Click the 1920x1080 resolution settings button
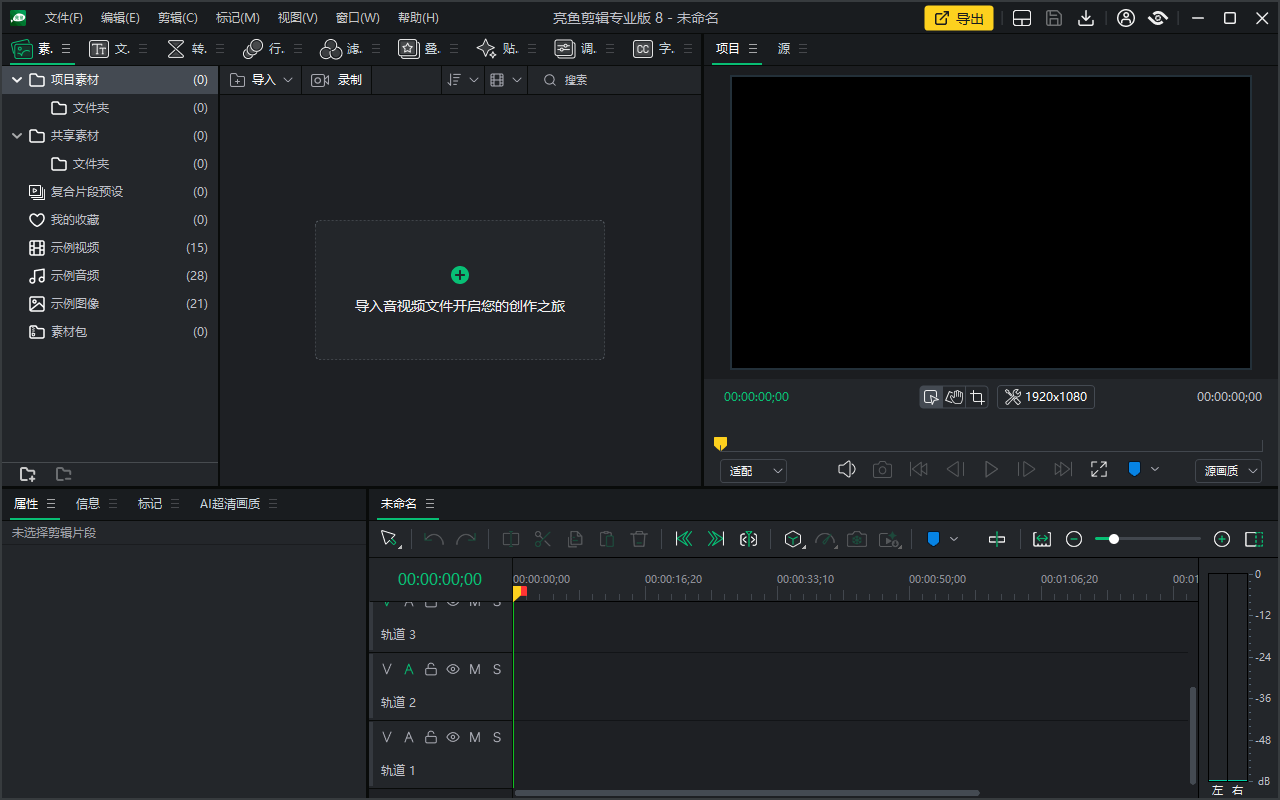Screen dimensions: 1280x800 click(x=1046, y=397)
